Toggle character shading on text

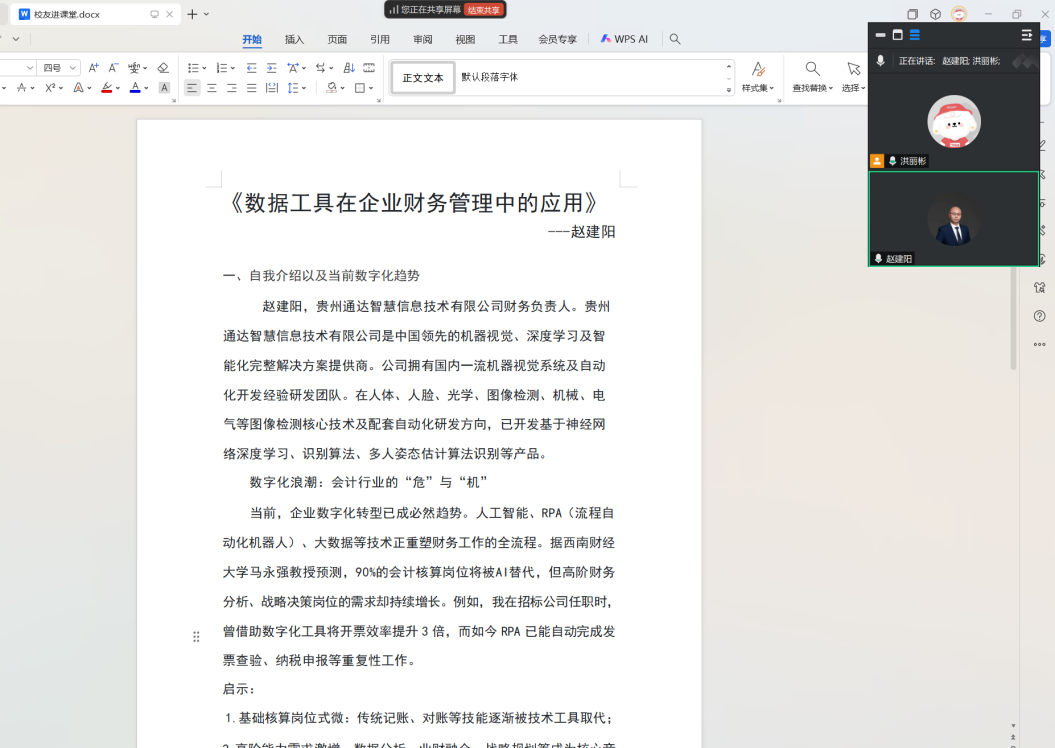pyautogui.click(x=164, y=88)
